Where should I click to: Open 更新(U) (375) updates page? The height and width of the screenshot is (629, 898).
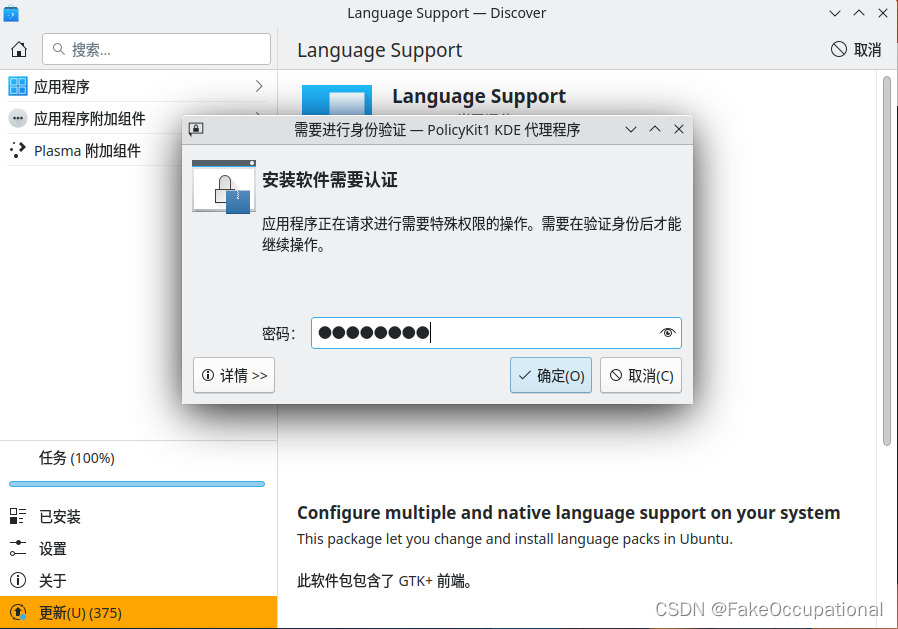click(139, 612)
